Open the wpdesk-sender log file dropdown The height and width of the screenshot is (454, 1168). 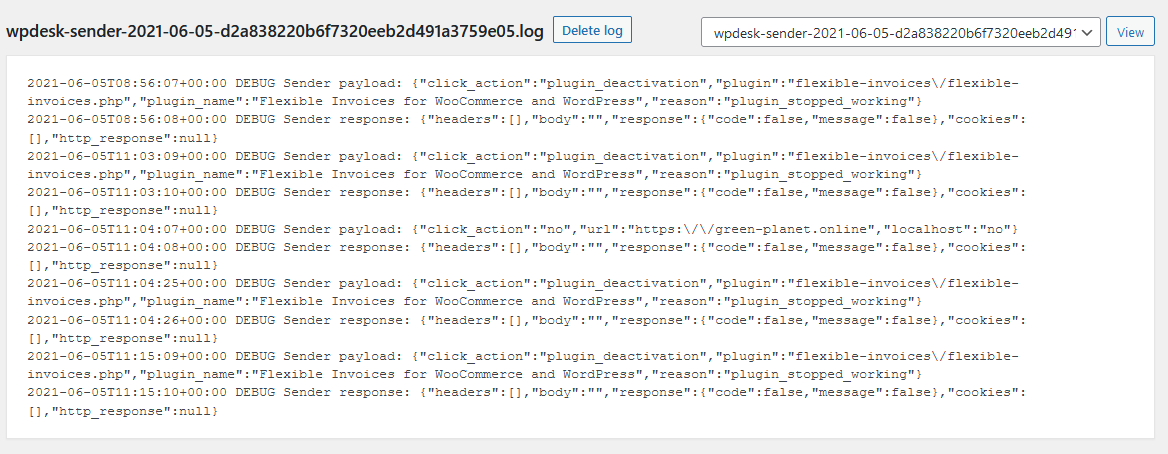pos(901,32)
